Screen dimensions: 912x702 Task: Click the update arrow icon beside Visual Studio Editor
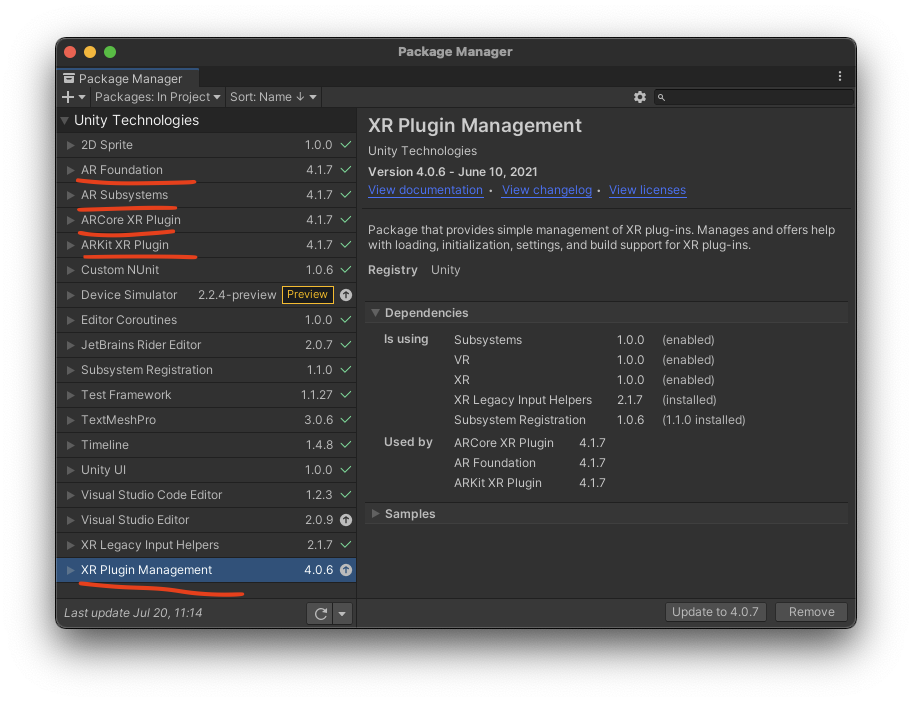coord(345,520)
